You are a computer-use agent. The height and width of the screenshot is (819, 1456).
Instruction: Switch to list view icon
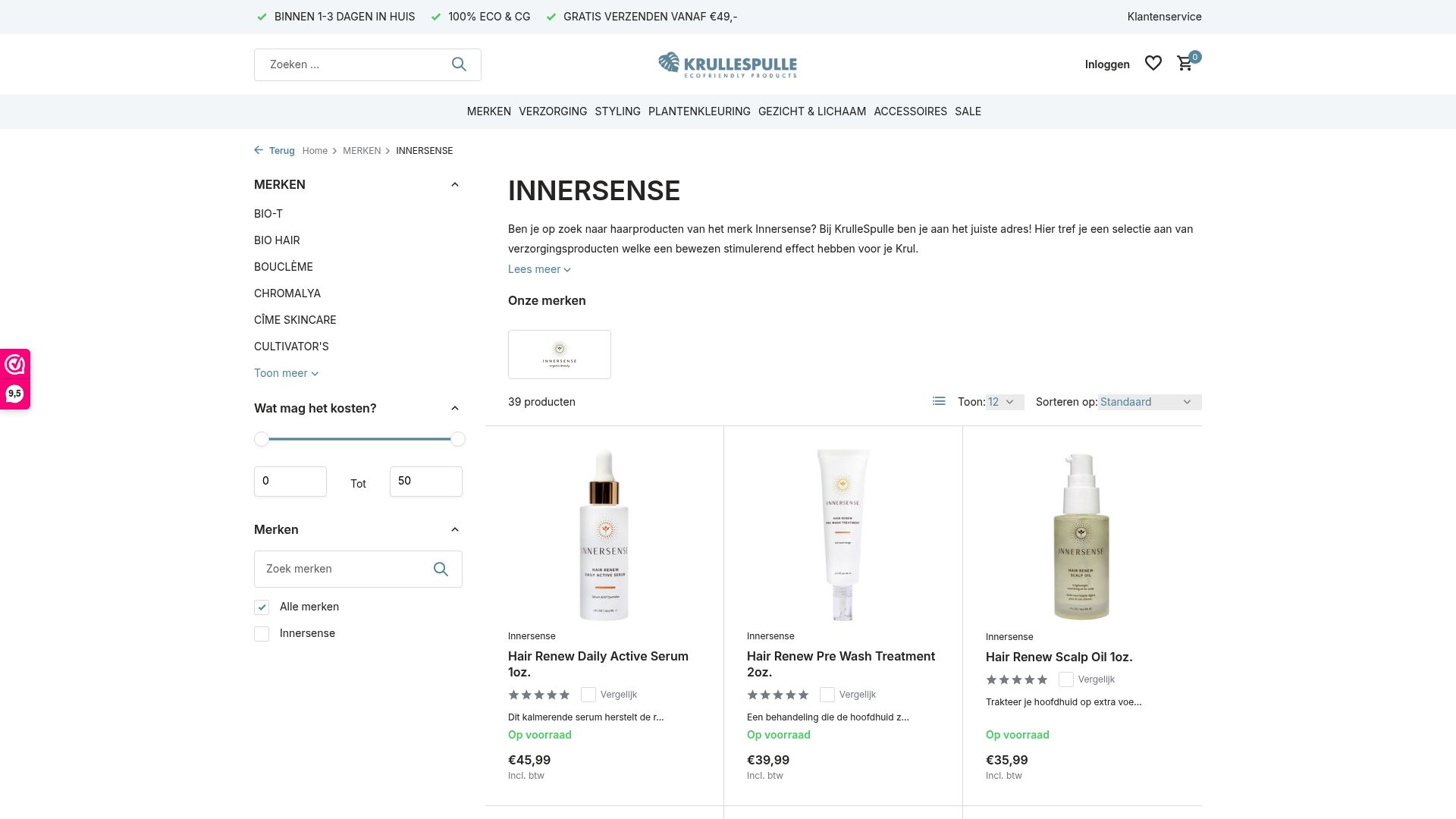click(x=939, y=401)
